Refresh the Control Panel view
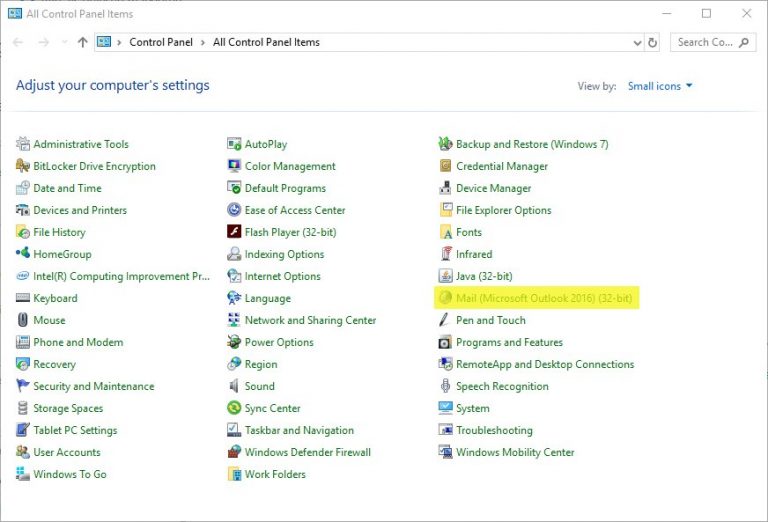 pyautogui.click(x=652, y=43)
